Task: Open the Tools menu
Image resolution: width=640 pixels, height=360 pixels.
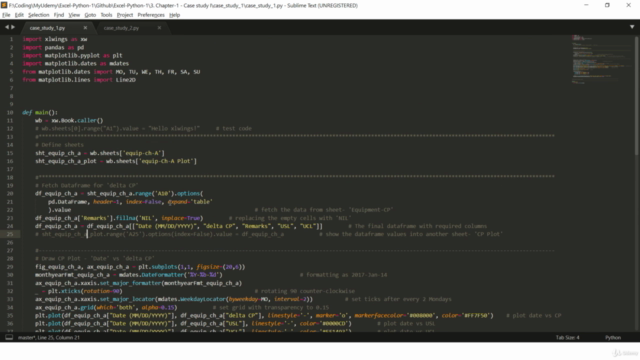Action: pos(107,15)
